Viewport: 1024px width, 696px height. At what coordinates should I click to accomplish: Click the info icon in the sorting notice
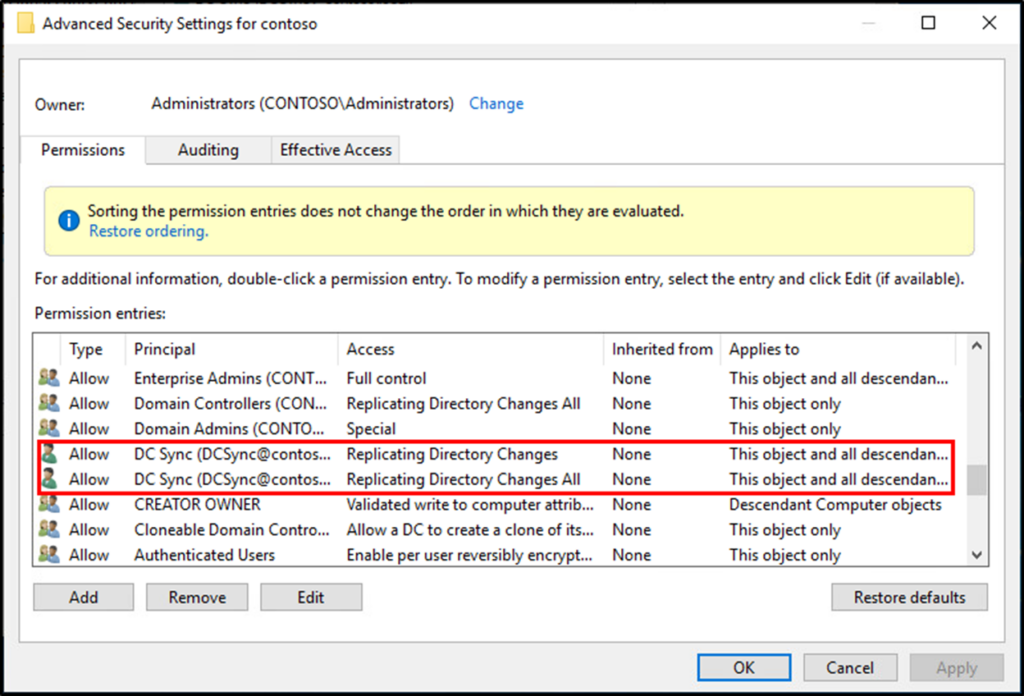[68, 220]
